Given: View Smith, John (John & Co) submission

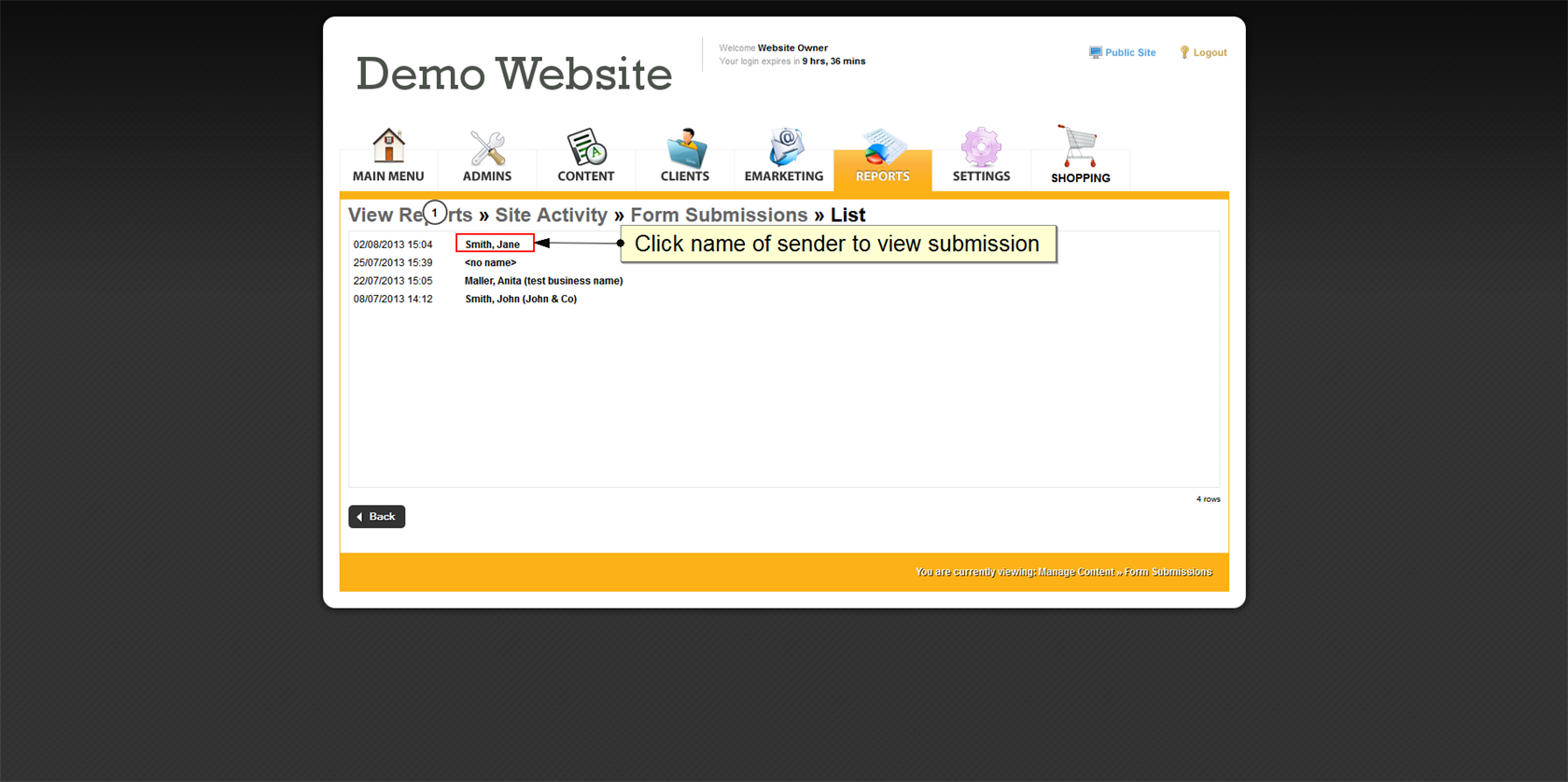Looking at the screenshot, I should pyautogui.click(x=521, y=300).
